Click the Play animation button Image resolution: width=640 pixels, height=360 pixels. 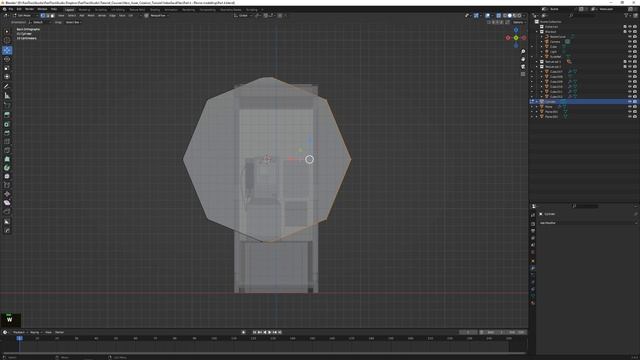point(270,332)
